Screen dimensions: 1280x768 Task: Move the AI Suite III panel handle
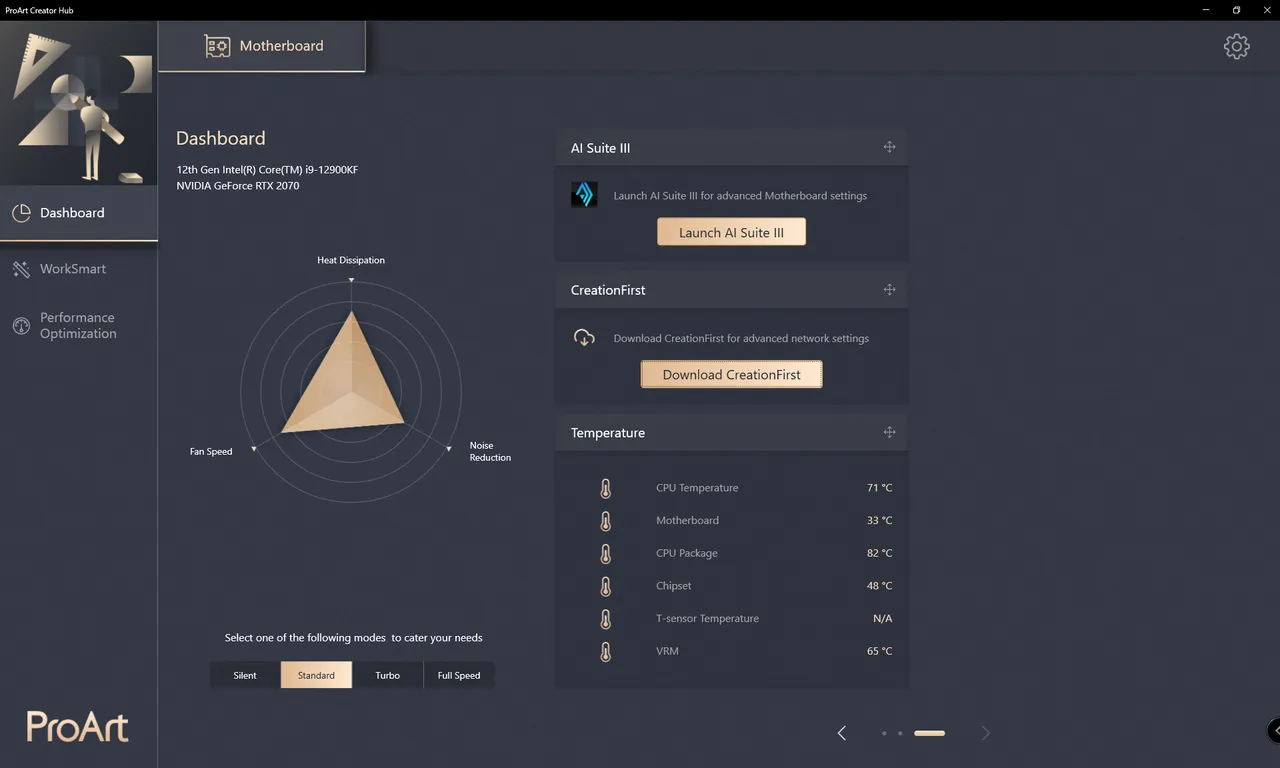click(889, 147)
